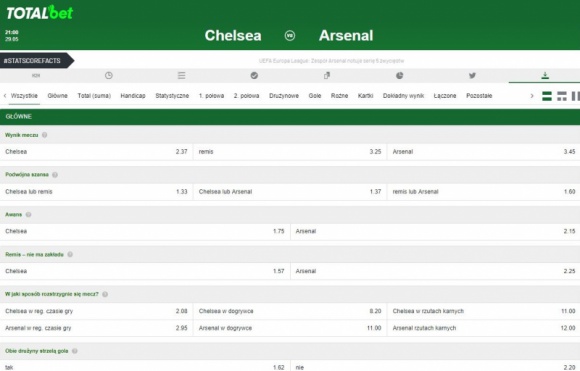This screenshot has width=580, height=371.
Task: Open the Twitter bird icon tab
Action: tap(472, 75)
